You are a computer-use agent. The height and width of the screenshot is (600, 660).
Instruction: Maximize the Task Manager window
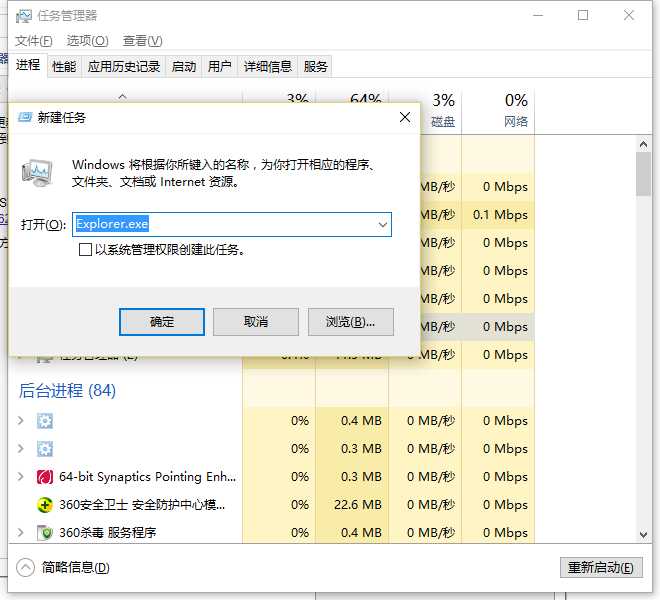pos(583,16)
